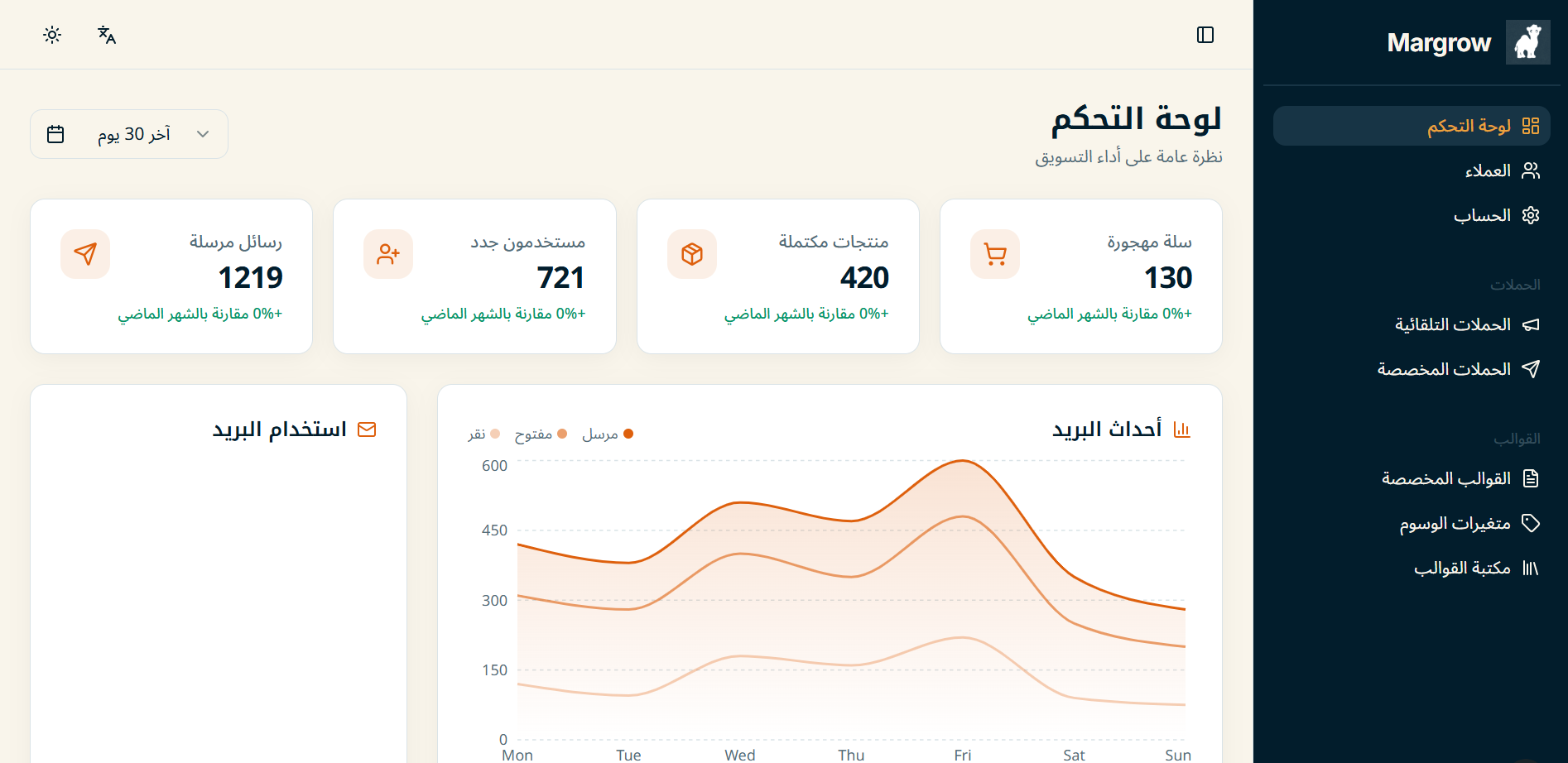Open متغيرات الوسوم tag variables

1412,523
